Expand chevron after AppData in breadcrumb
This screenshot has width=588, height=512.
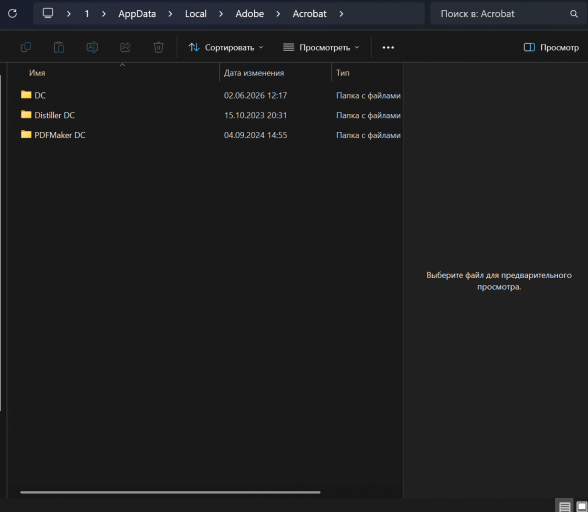point(170,14)
